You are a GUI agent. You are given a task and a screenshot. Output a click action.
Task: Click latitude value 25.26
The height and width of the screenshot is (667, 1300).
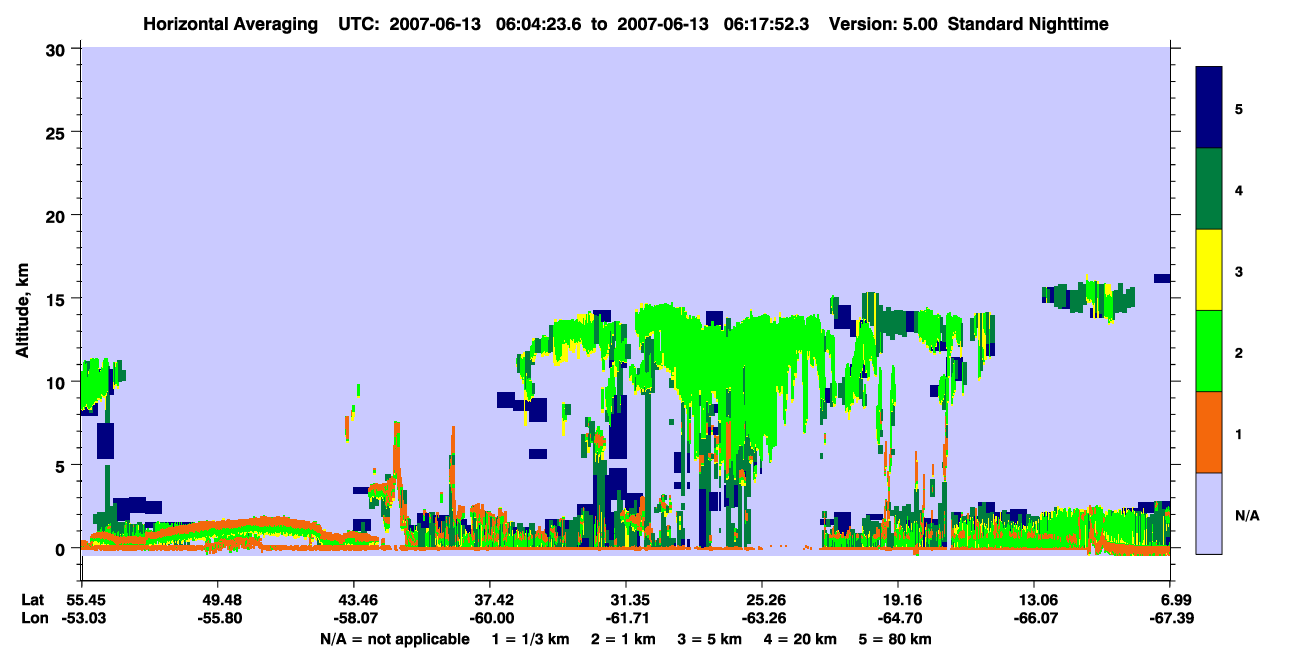(x=762, y=600)
